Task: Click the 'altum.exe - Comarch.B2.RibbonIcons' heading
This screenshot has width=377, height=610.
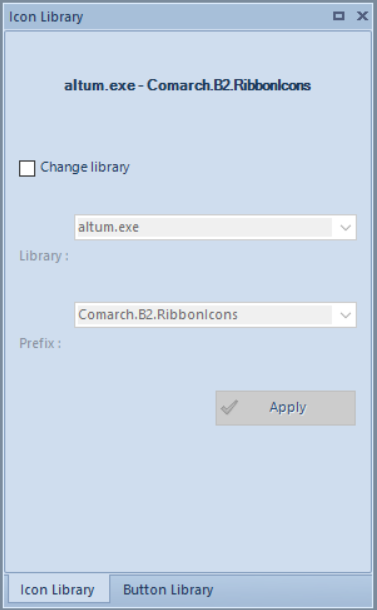Action: pos(188,85)
